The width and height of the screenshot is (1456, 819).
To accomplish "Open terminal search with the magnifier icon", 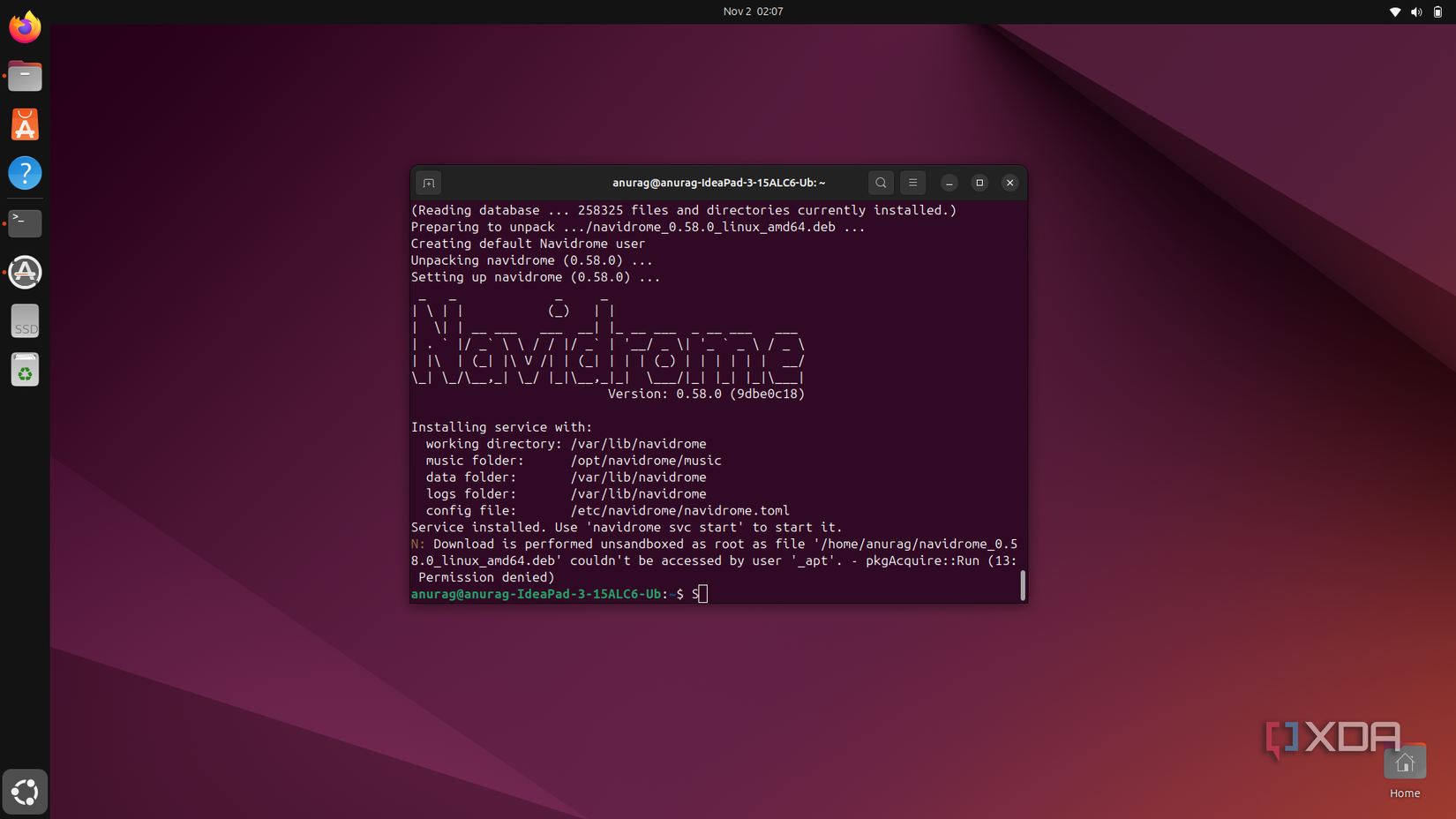I will (x=881, y=183).
